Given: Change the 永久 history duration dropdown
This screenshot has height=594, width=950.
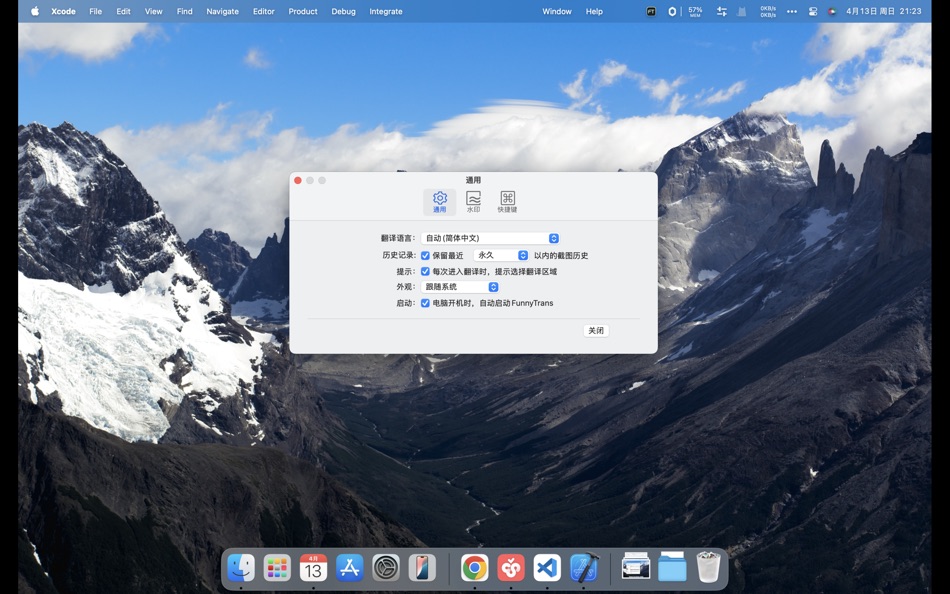Looking at the screenshot, I should tap(500, 255).
